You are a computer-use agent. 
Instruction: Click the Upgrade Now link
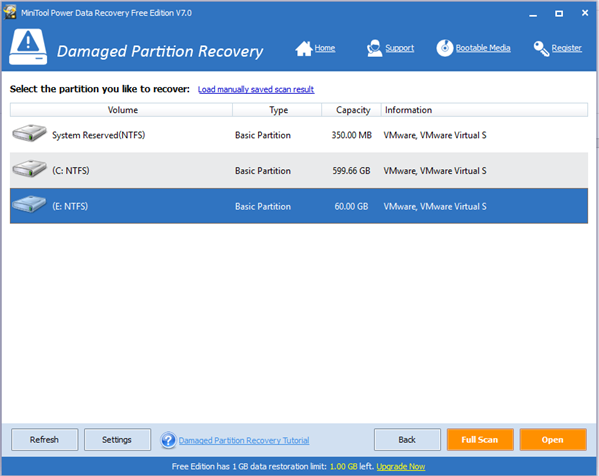pos(401,466)
